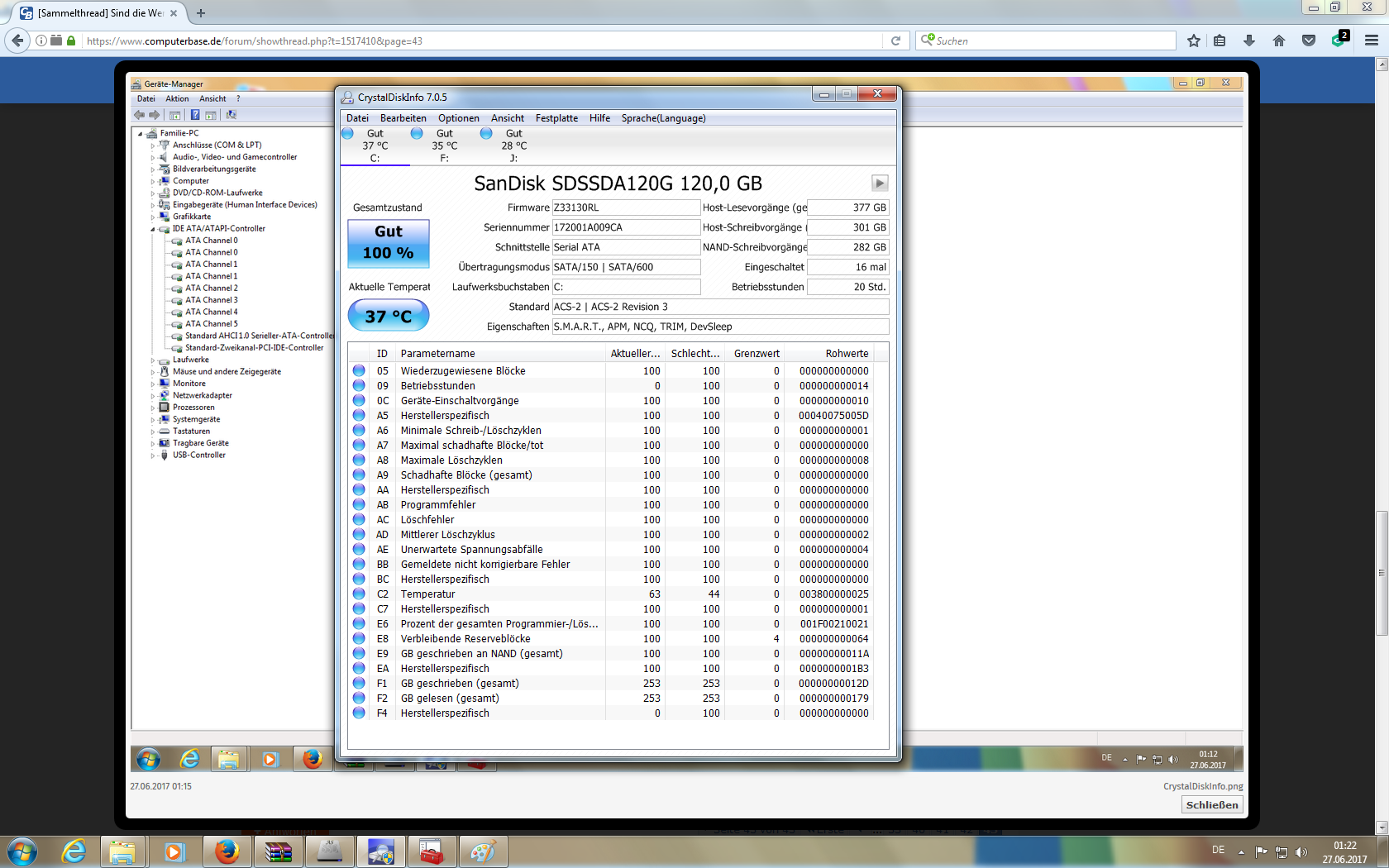The image size is (1389, 868).
Task: Open the Sprache(Language) menu
Action: [664, 118]
